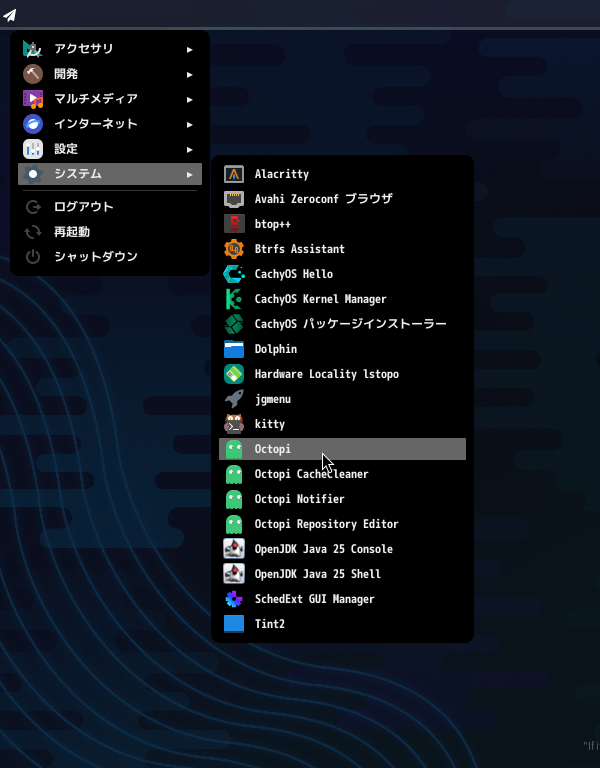This screenshot has height=768, width=600.
Task: Open the Tint2 entry
Action: click(x=342, y=624)
